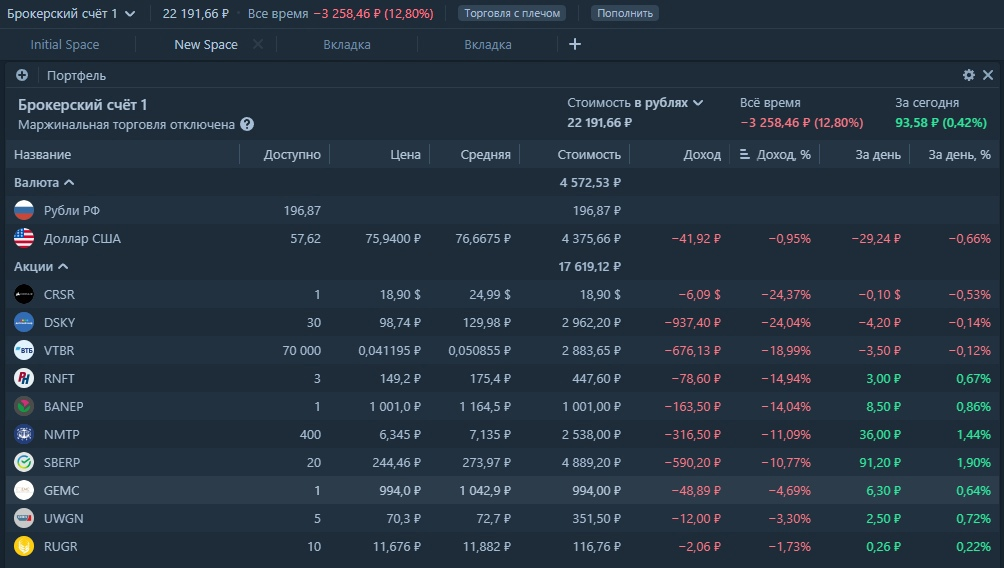Open the portfolio widget settings gear
The height and width of the screenshot is (568, 1004).
tap(969, 75)
